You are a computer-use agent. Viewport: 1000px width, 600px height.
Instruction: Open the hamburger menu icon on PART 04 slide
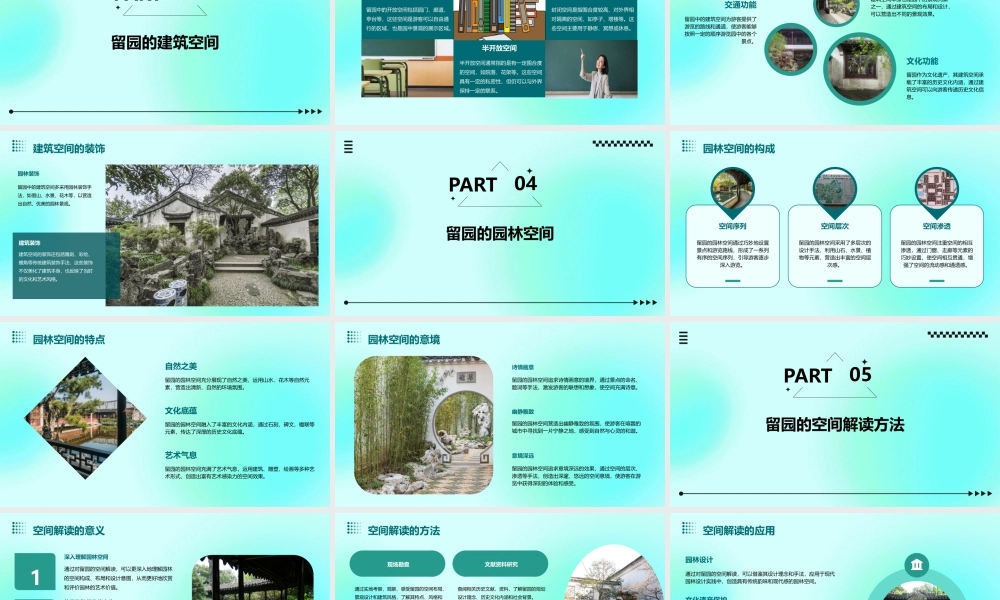coord(348,147)
